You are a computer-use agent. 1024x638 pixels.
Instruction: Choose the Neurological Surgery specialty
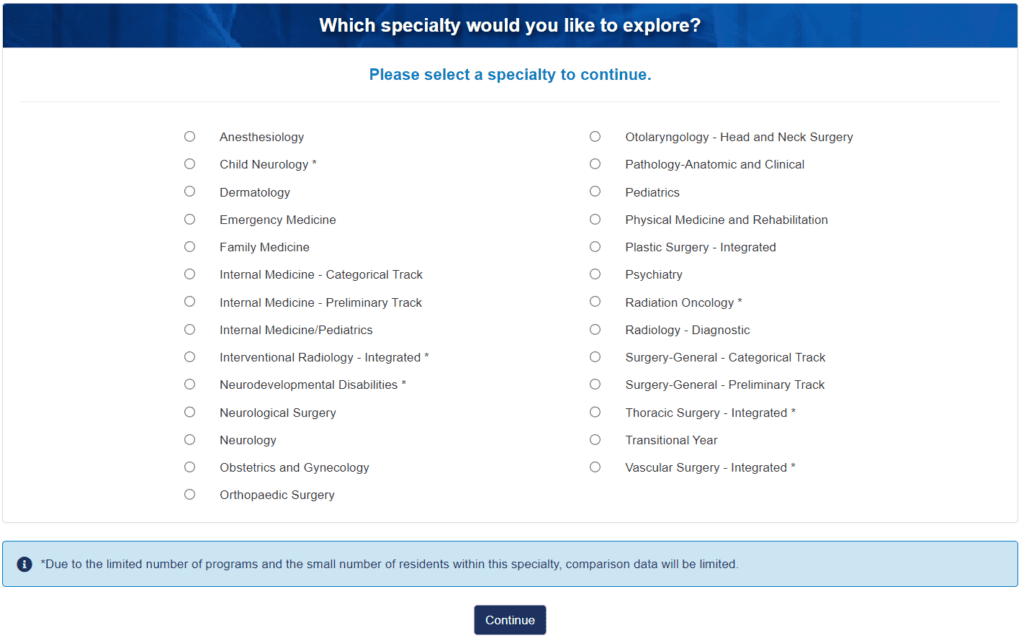point(189,411)
